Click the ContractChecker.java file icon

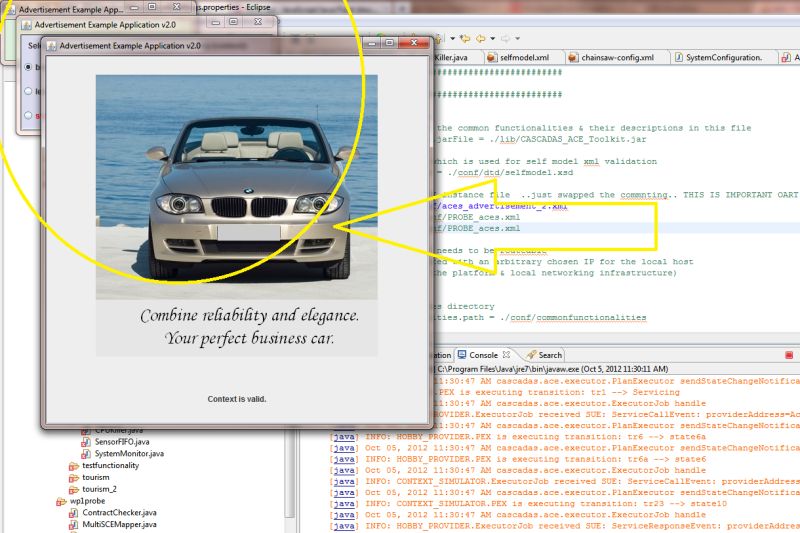[x=73, y=513]
